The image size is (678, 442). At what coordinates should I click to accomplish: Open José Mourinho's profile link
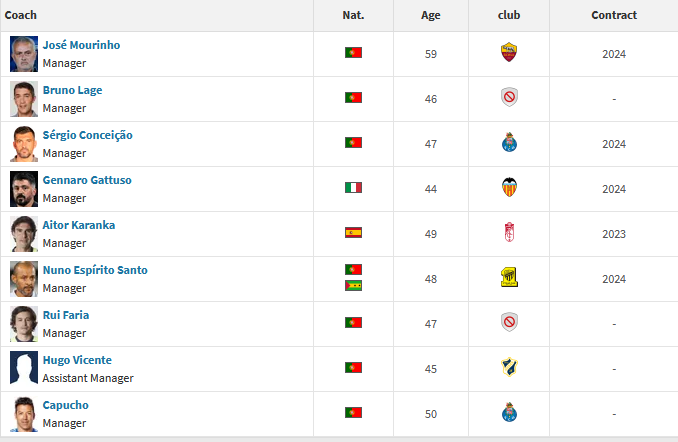point(81,45)
